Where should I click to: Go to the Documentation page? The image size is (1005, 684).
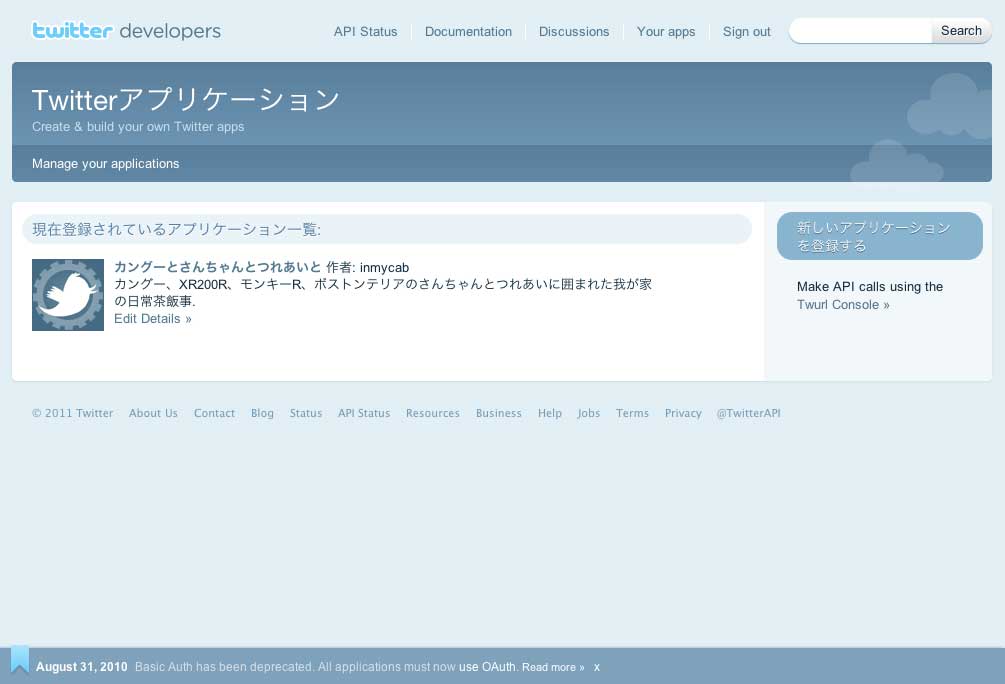coord(468,32)
